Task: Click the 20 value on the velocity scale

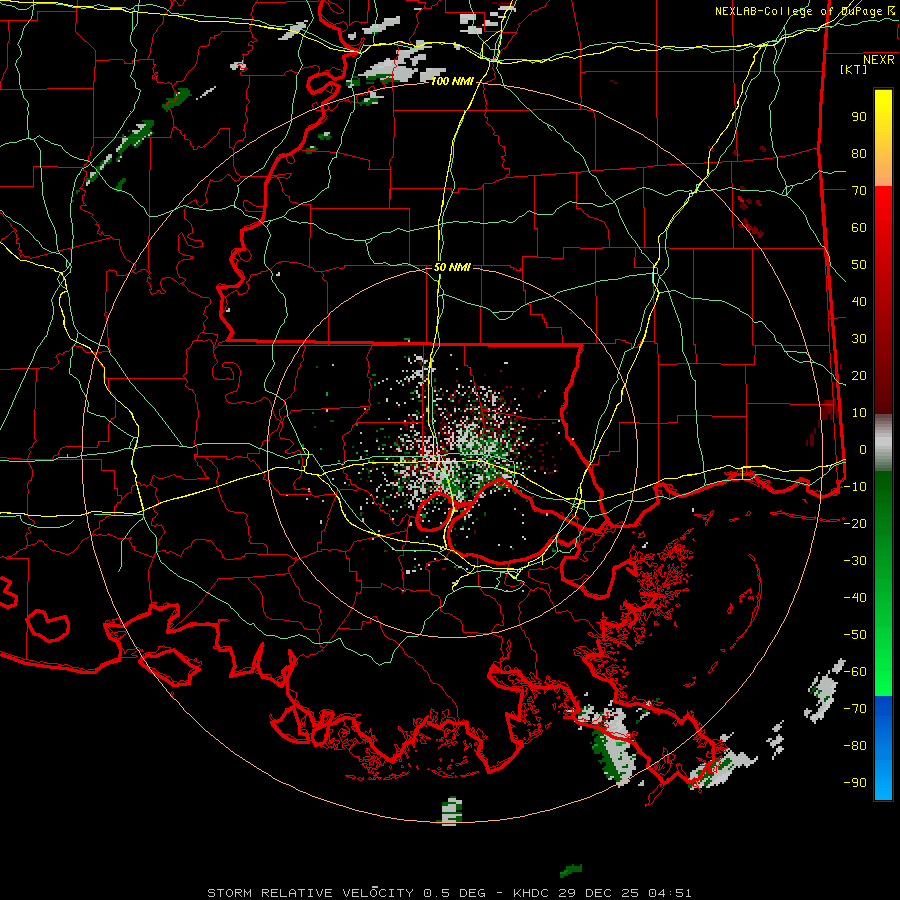Action: pyautogui.click(x=859, y=375)
